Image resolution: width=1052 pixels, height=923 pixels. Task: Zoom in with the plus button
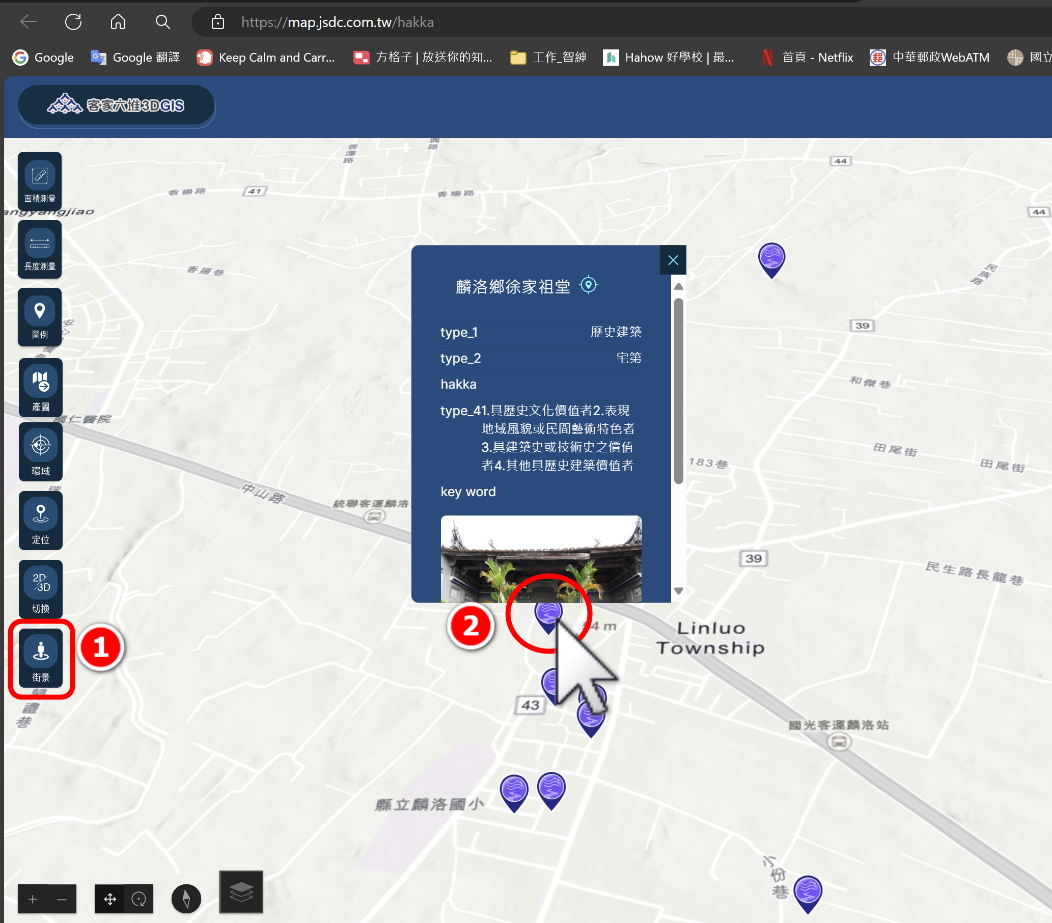tap(32, 899)
